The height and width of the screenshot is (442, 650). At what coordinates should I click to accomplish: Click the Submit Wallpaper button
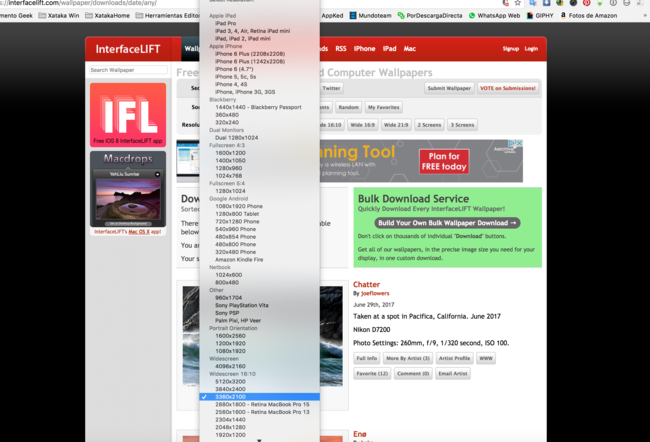coord(449,88)
